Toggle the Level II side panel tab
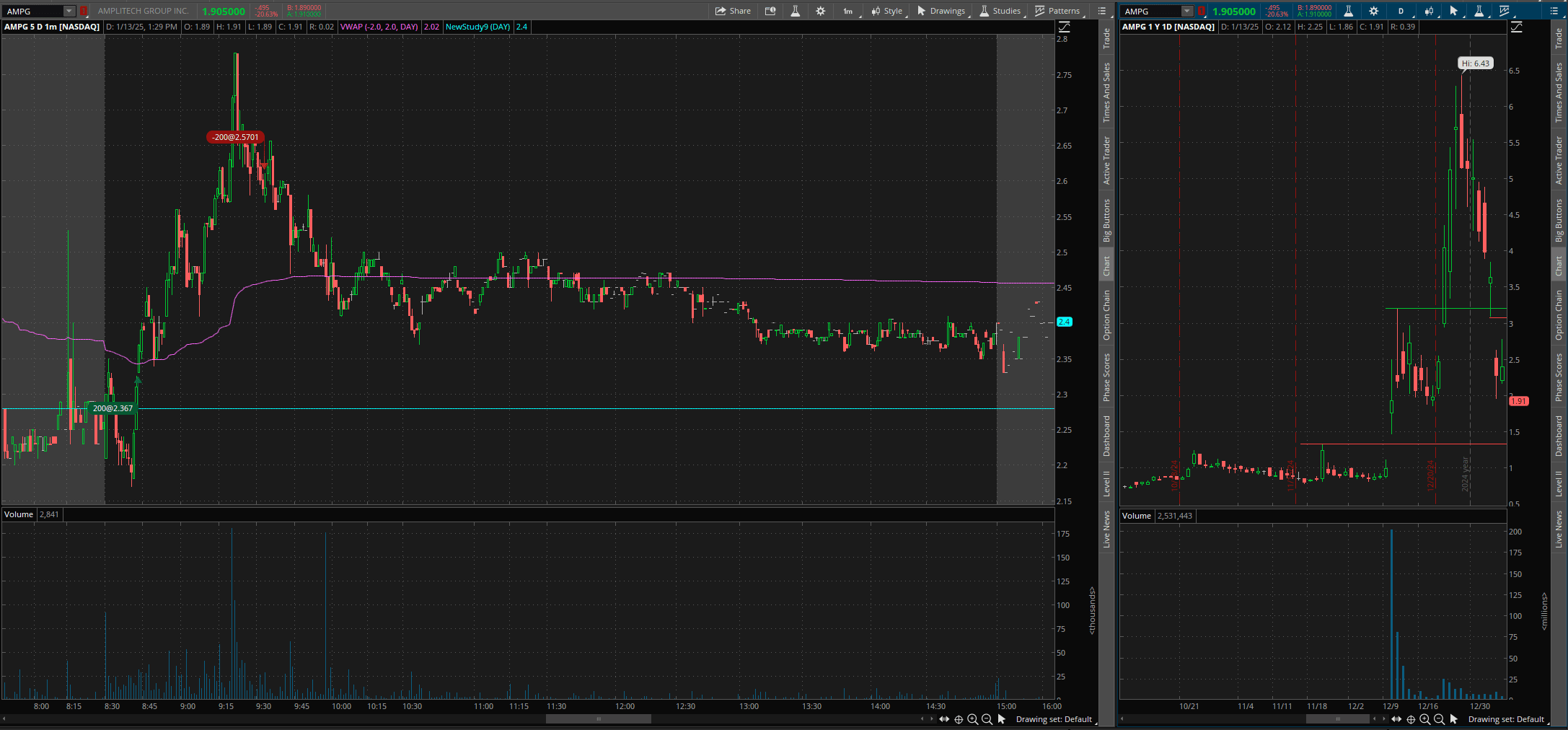Image resolution: width=1568 pixels, height=730 pixels. [1106, 483]
